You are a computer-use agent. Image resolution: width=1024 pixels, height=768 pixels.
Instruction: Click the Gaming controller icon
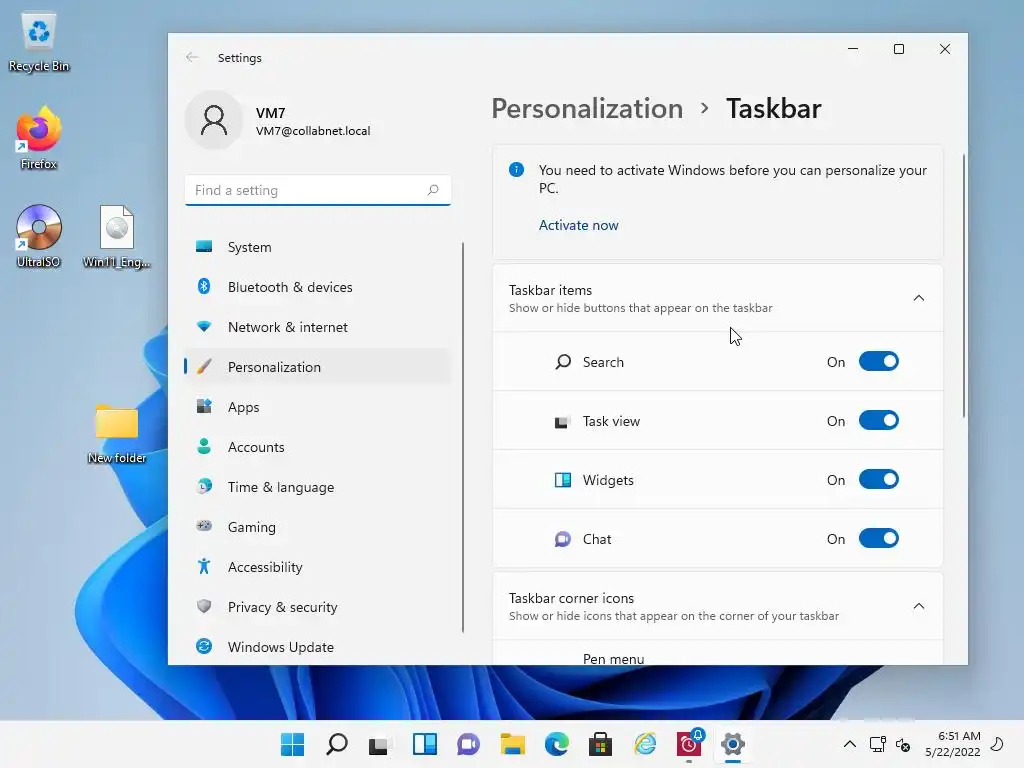pyautogui.click(x=204, y=526)
